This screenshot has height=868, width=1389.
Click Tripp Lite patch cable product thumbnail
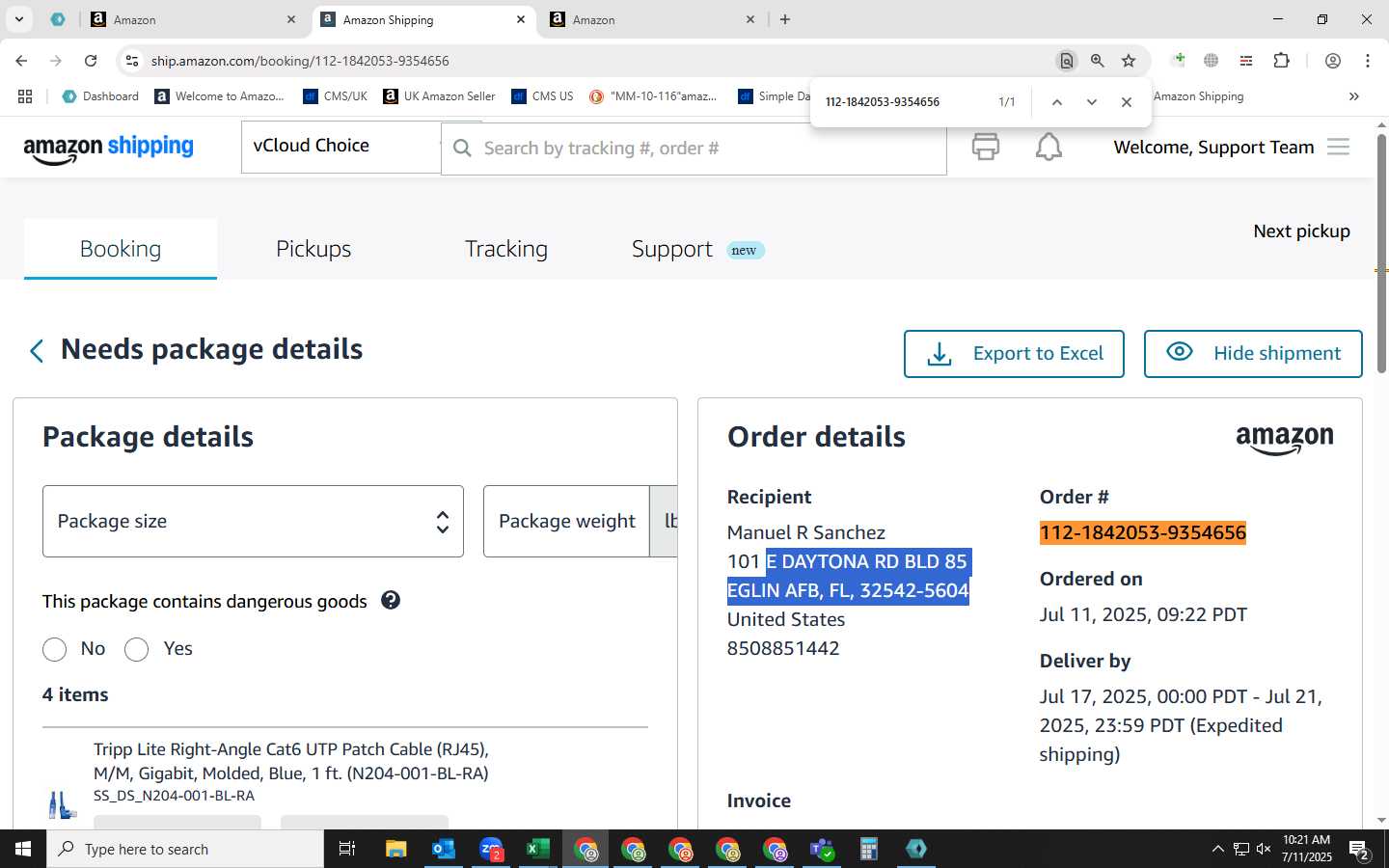pos(63,803)
